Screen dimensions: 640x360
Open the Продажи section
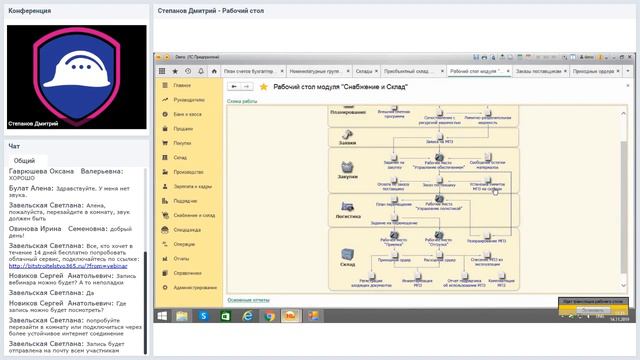183,129
